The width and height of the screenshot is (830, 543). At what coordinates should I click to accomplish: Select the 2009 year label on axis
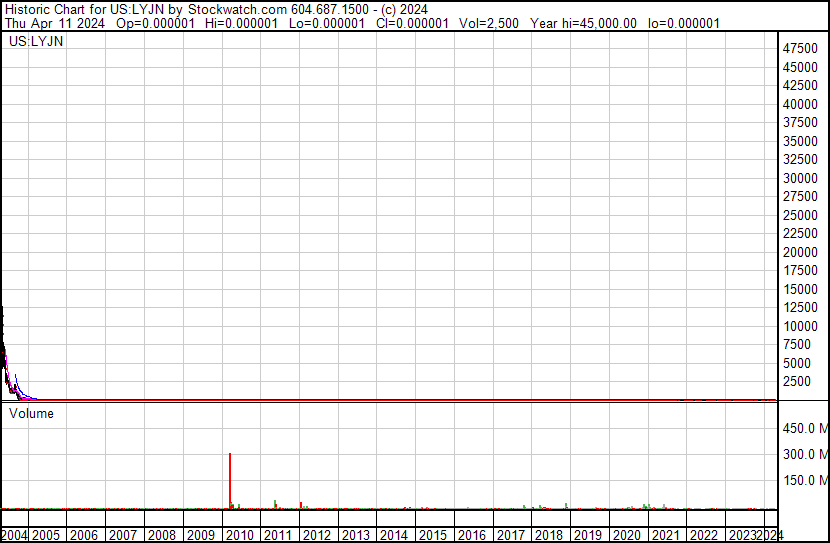(x=201, y=535)
